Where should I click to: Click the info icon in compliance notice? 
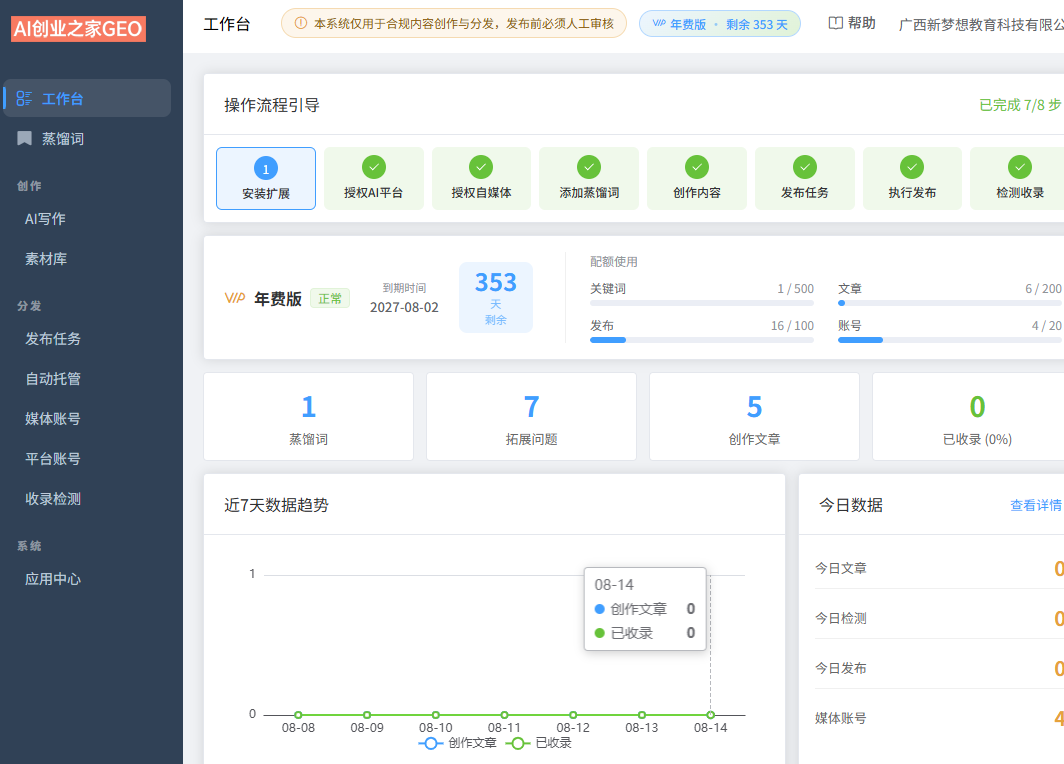point(301,23)
